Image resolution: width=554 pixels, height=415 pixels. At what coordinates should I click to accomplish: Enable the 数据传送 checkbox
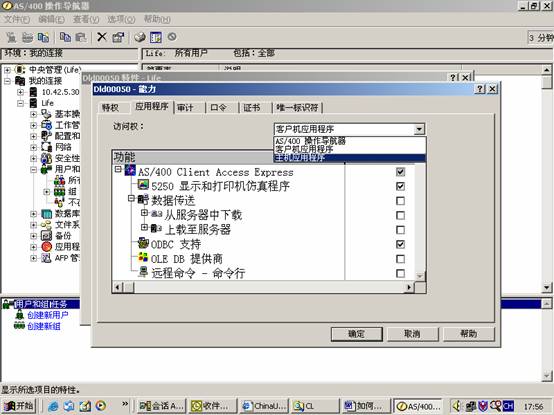(400, 201)
